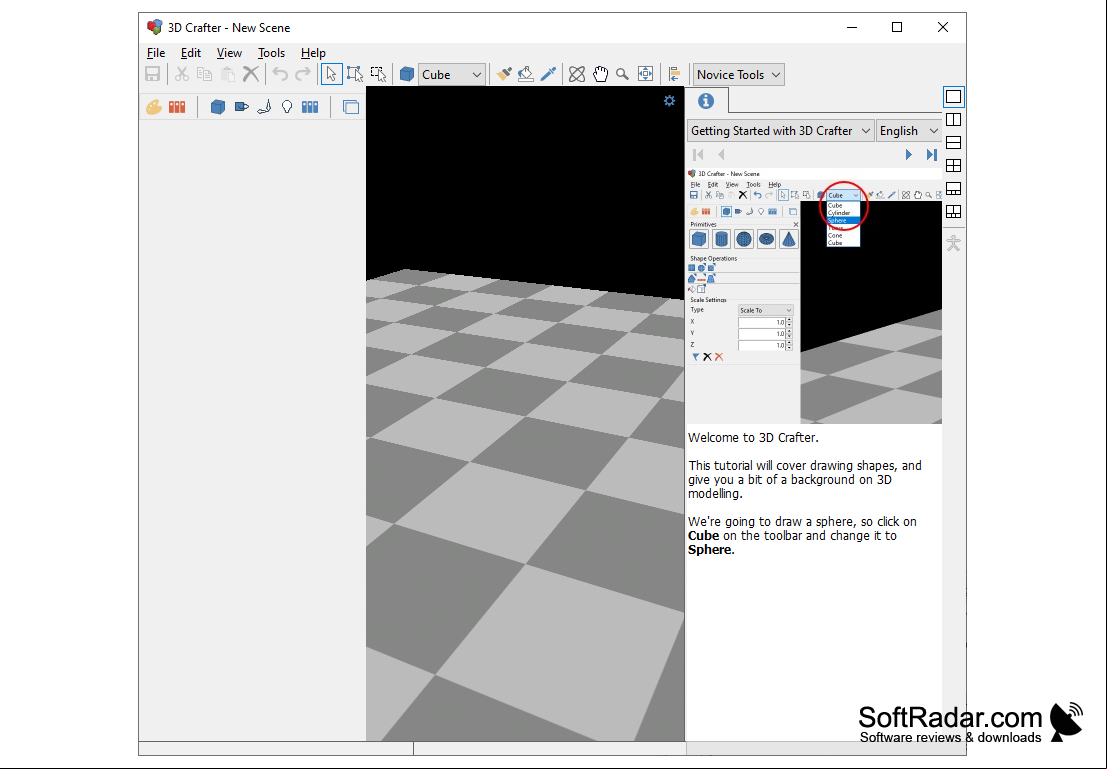This screenshot has height=769, width=1107.
Task: Jump to last tutorial step
Action: [931, 155]
